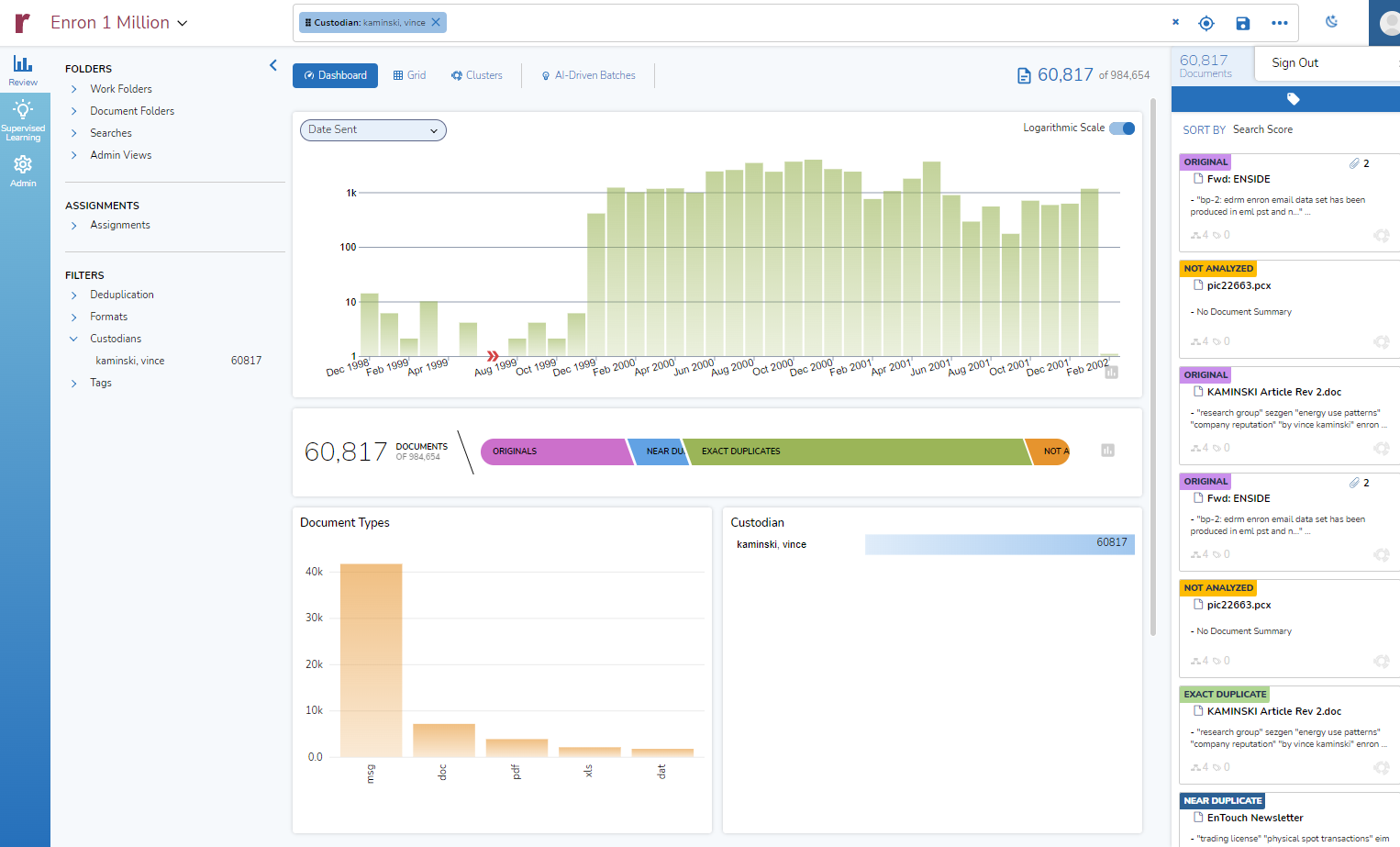Screen dimensions: 1400x847
Task: Open the Review section in the sidebar
Action: coord(23,70)
